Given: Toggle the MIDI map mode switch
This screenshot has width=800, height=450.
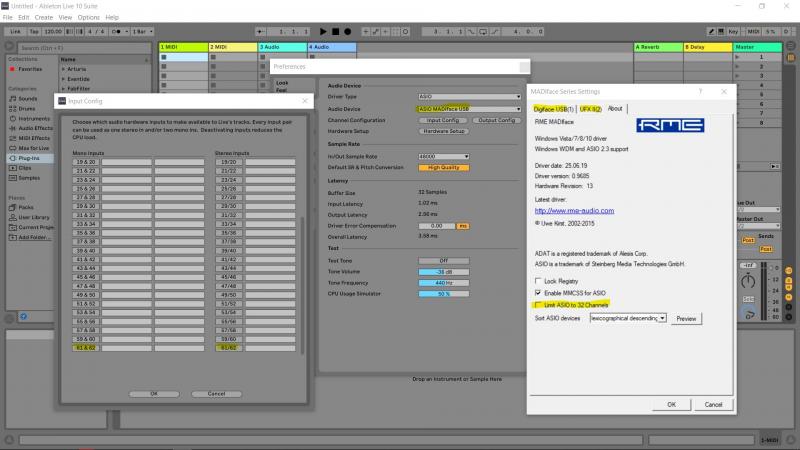Looking at the screenshot, I should 753,32.
